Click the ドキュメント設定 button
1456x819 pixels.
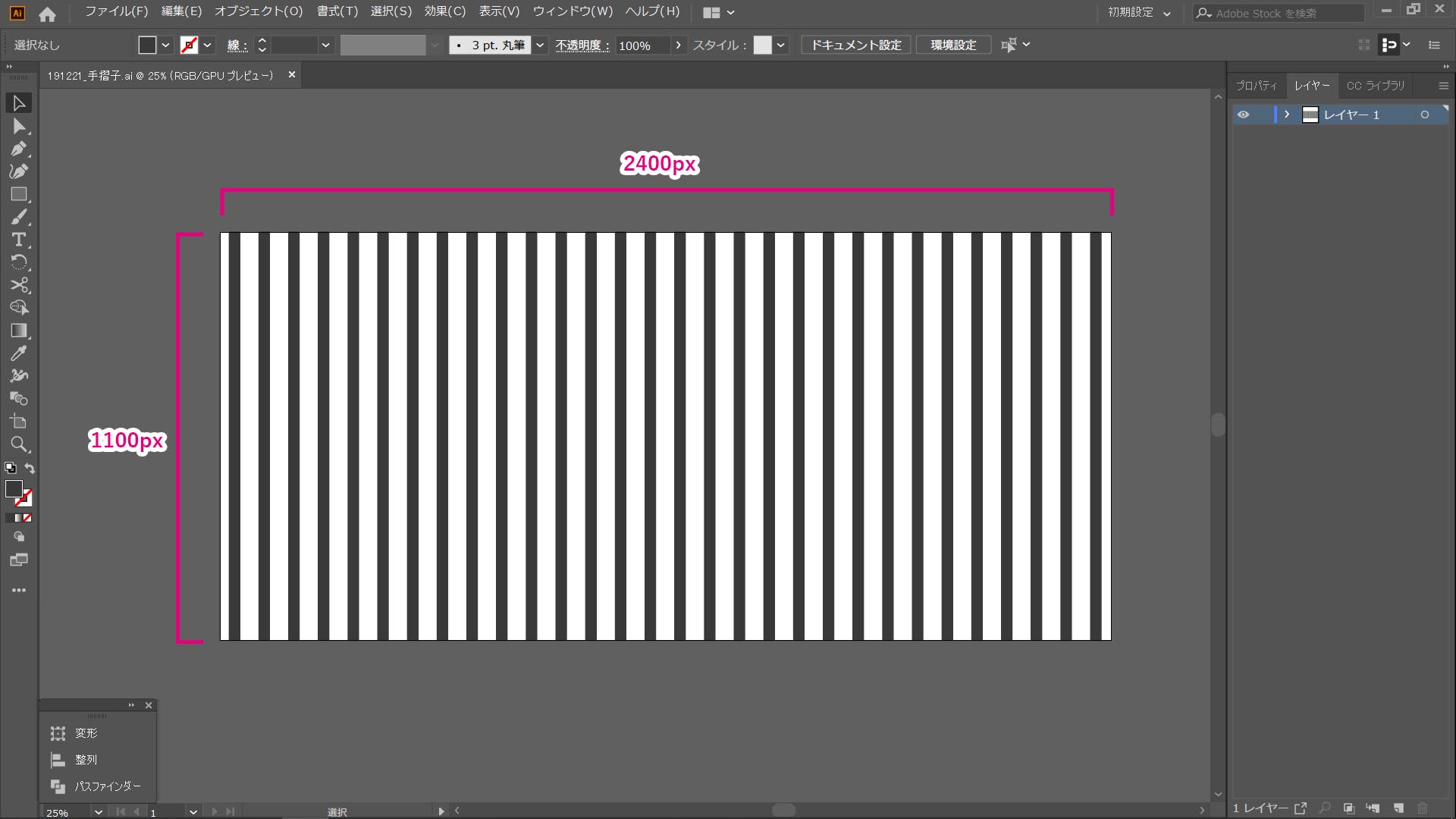pos(856,45)
